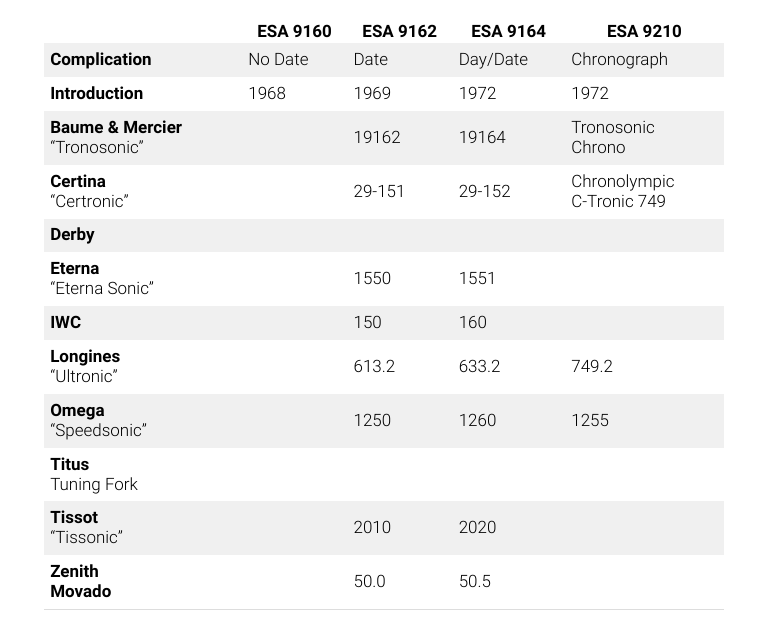Viewport: 769px width, 636px height.
Task: Select the Chronolympic C-Tronic 749 cell
Action: coord(622,191)
